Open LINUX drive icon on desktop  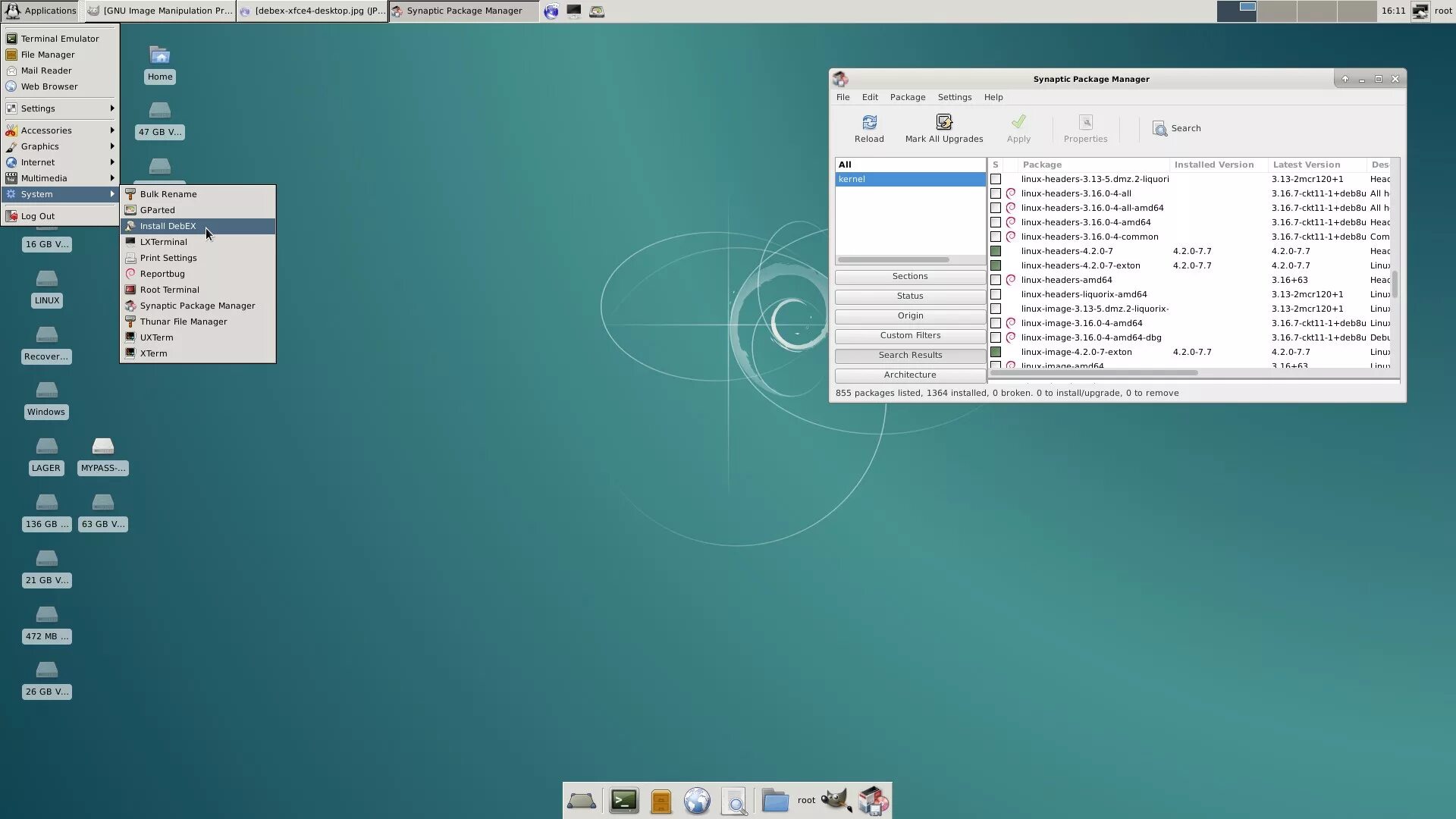(46, 280)
